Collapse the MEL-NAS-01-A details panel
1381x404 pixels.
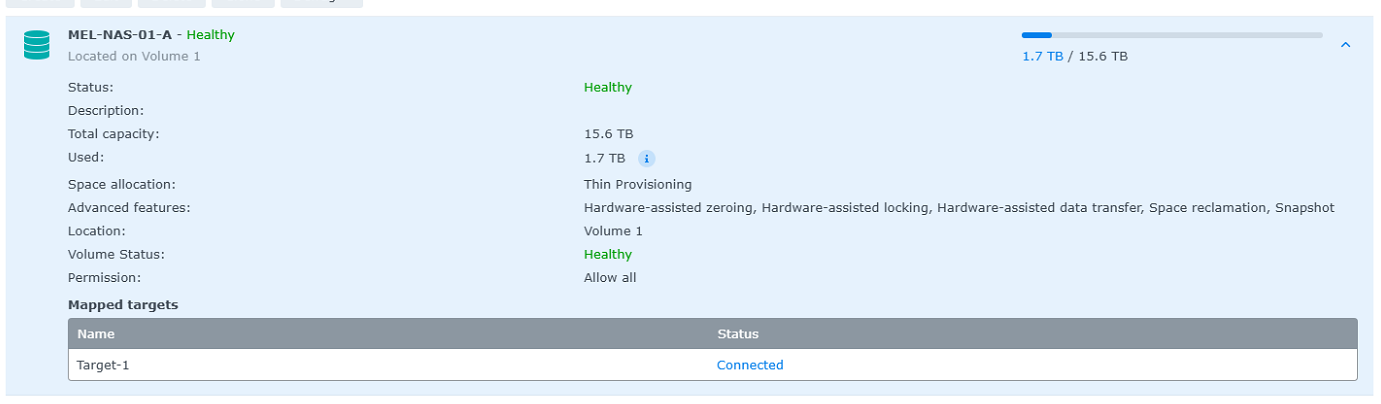click(1345, 45)
